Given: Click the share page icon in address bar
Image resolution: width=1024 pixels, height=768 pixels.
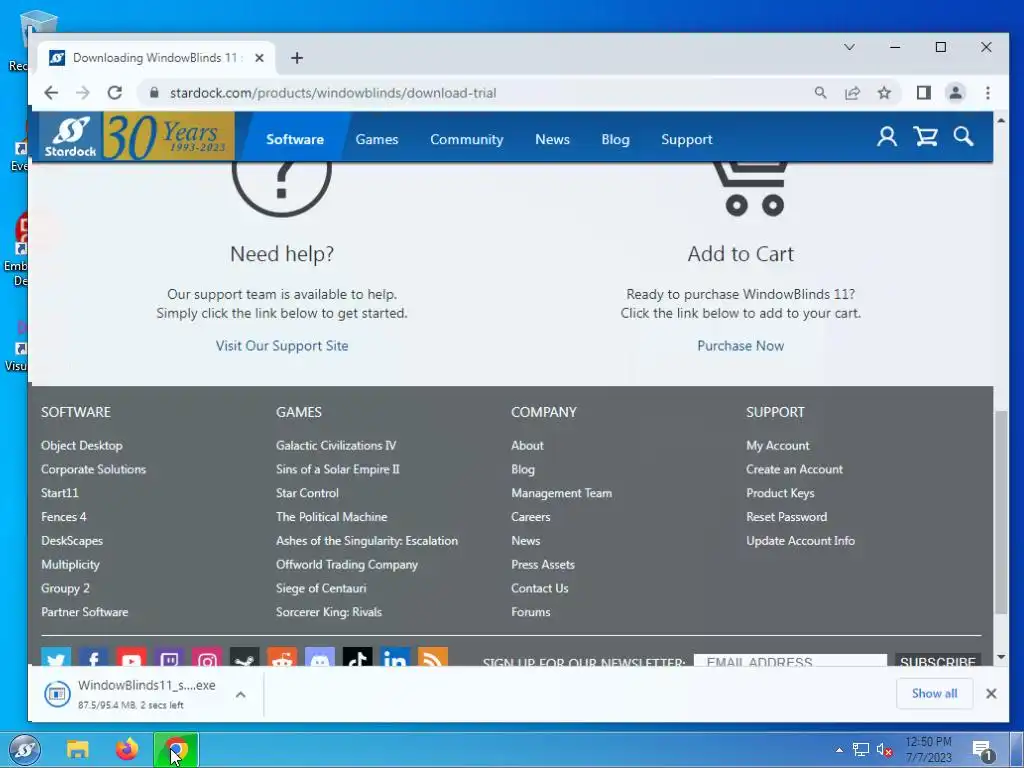Looking at the screenshot, I should click(x=852, y=93).
